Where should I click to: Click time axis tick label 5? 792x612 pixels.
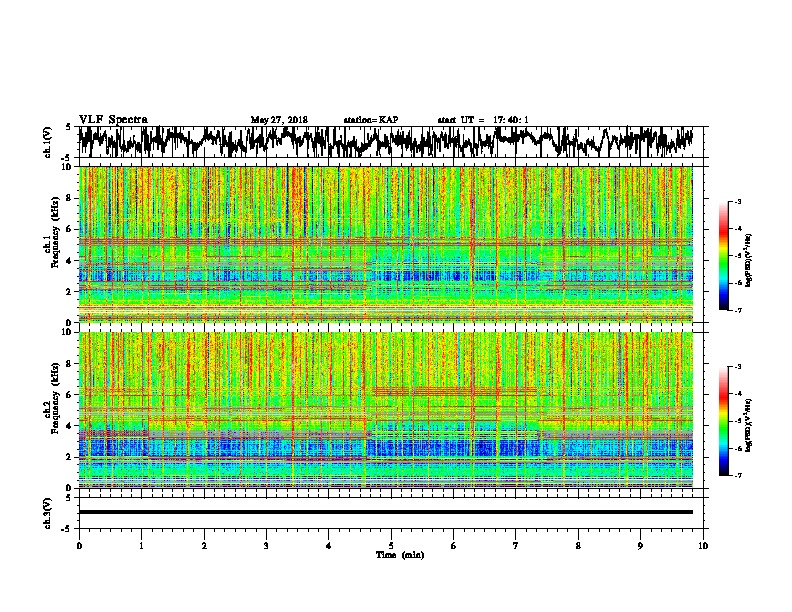391,546
